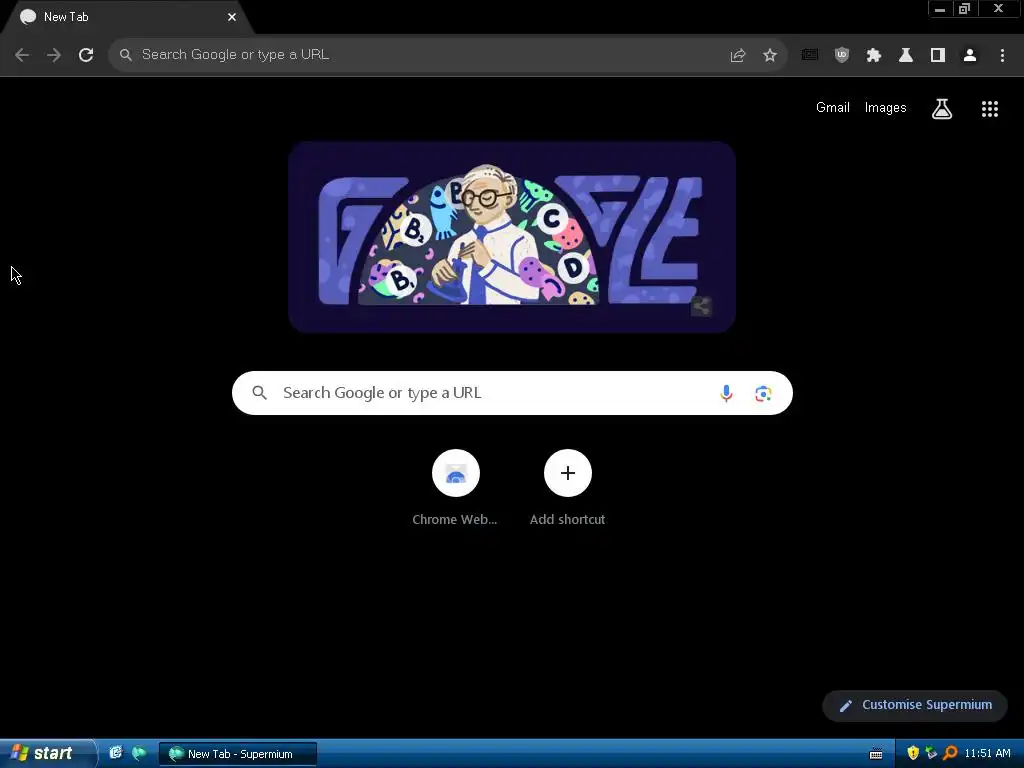Go back using the browser back arrow
The height and width of the screenshot is (768, 1024).
pyautogui.click(x=22, y=55)
